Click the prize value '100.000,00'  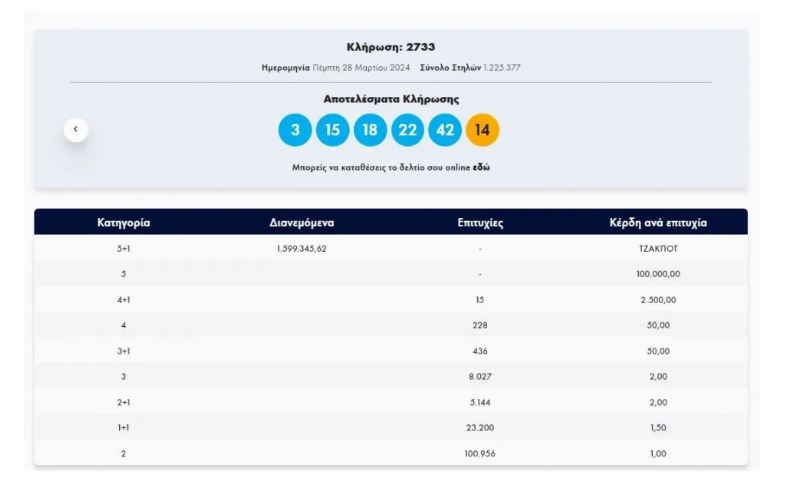(x=658, y=274)
